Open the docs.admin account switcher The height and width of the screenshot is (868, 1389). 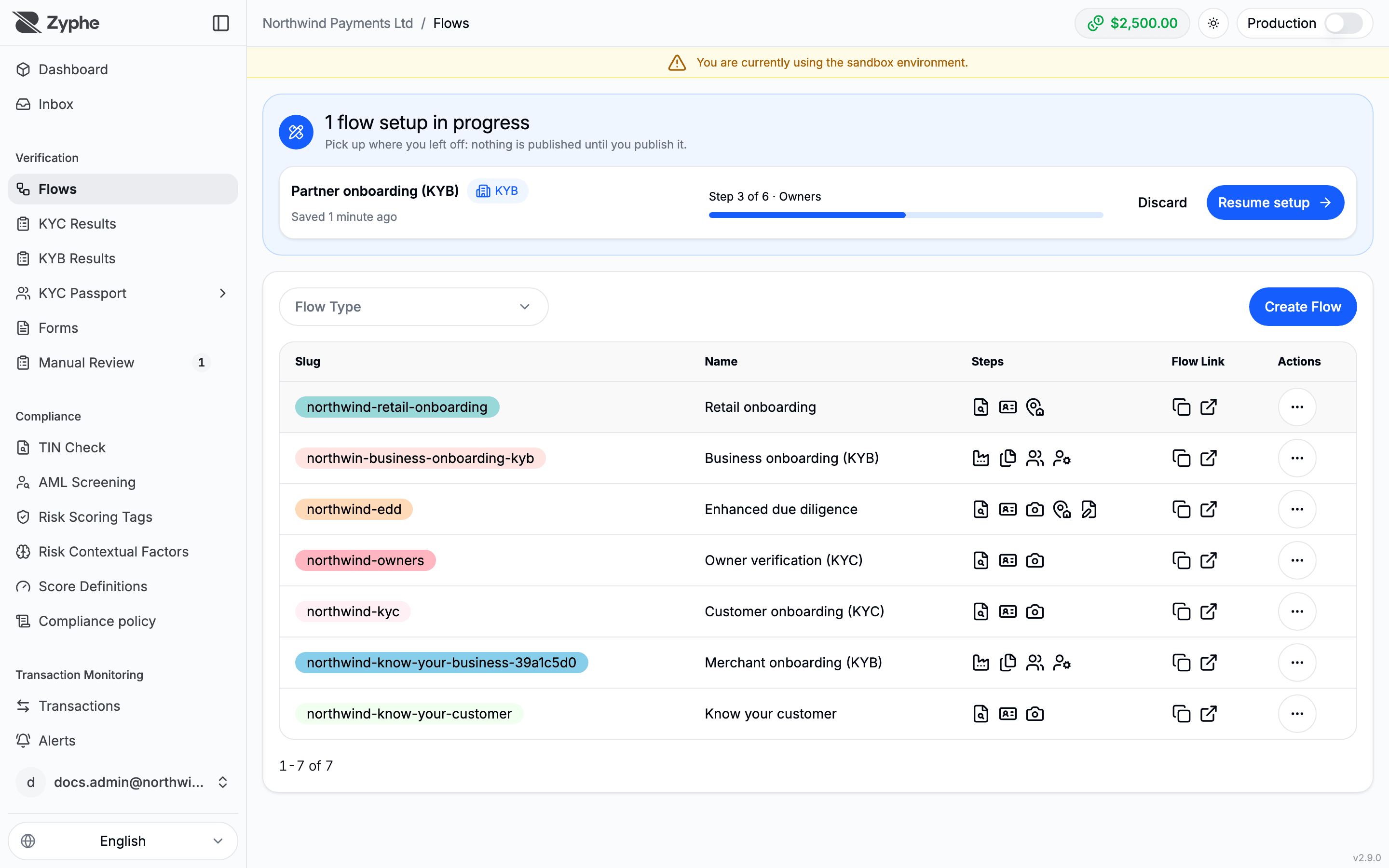pos(123,782)
